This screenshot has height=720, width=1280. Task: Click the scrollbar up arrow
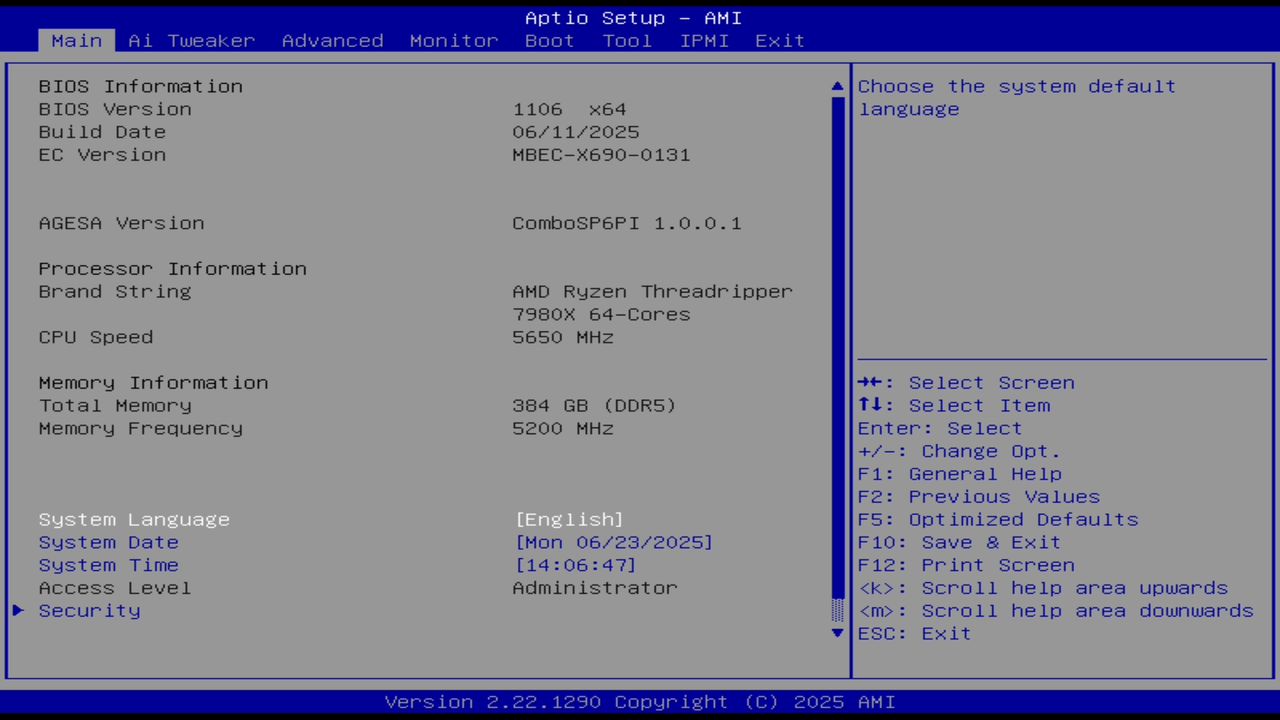pos(837,86)
